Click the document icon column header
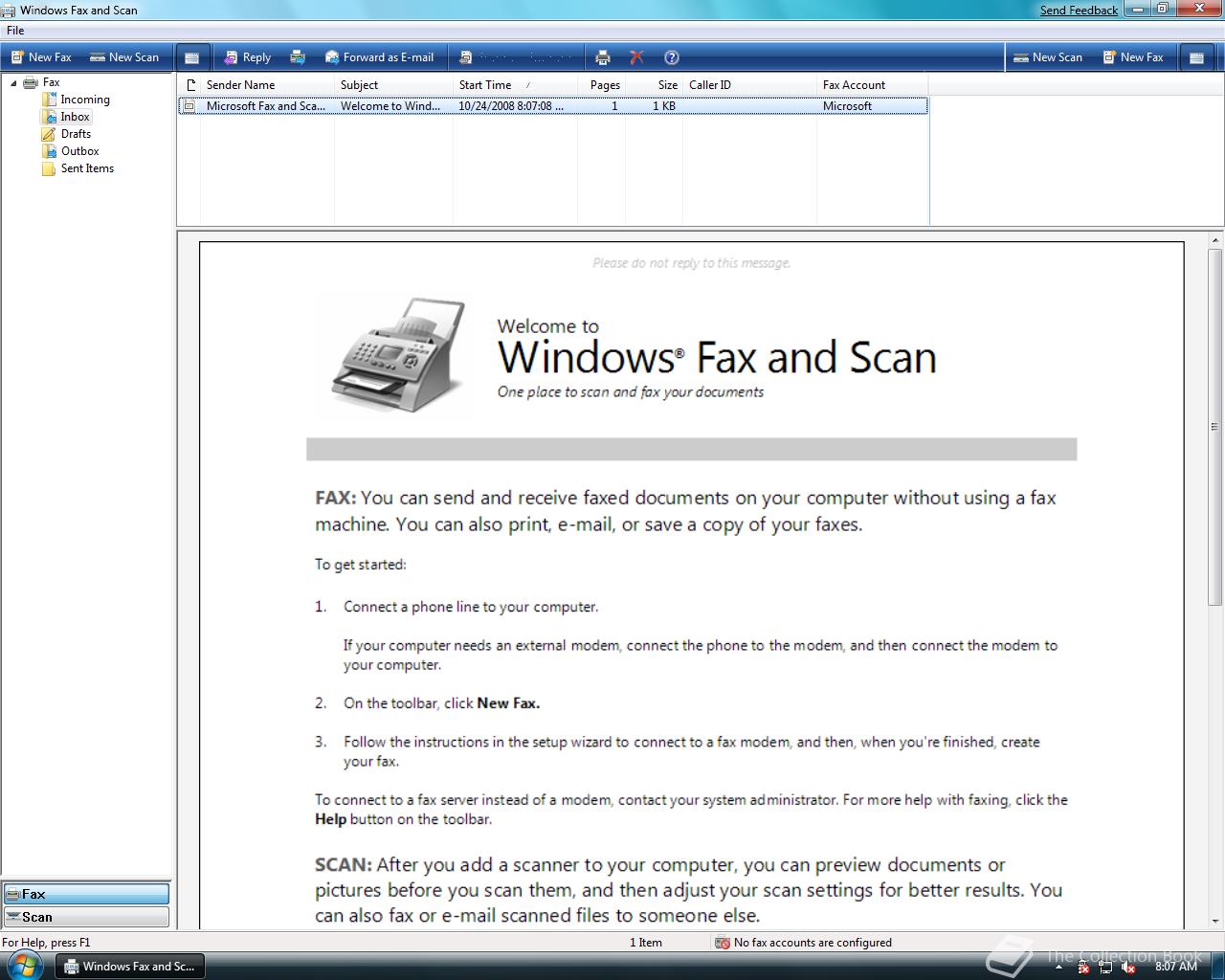The image size is (1225, 980). pos(189,85)
